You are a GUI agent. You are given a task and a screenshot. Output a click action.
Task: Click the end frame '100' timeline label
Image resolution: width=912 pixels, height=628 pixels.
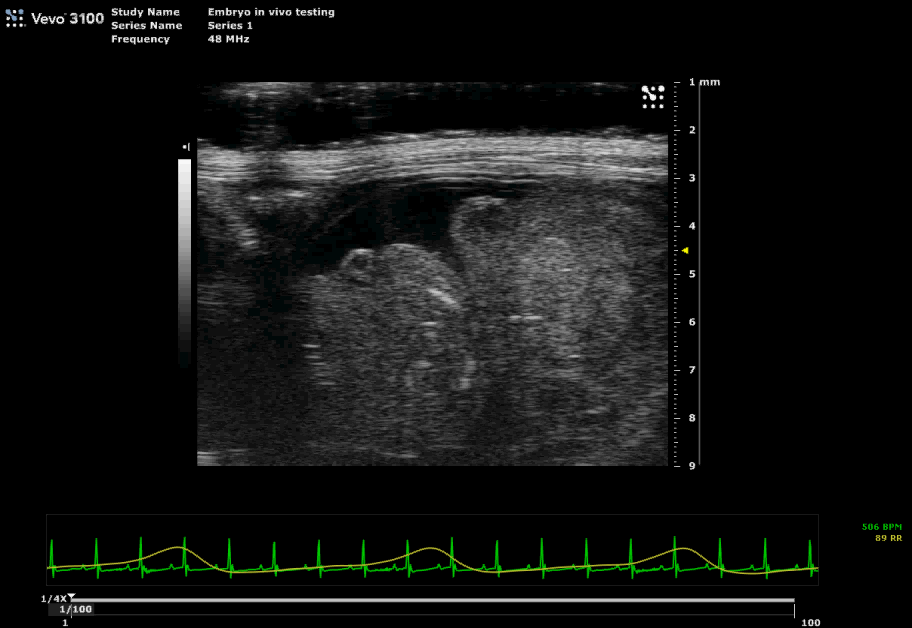(x=811, y=623)
